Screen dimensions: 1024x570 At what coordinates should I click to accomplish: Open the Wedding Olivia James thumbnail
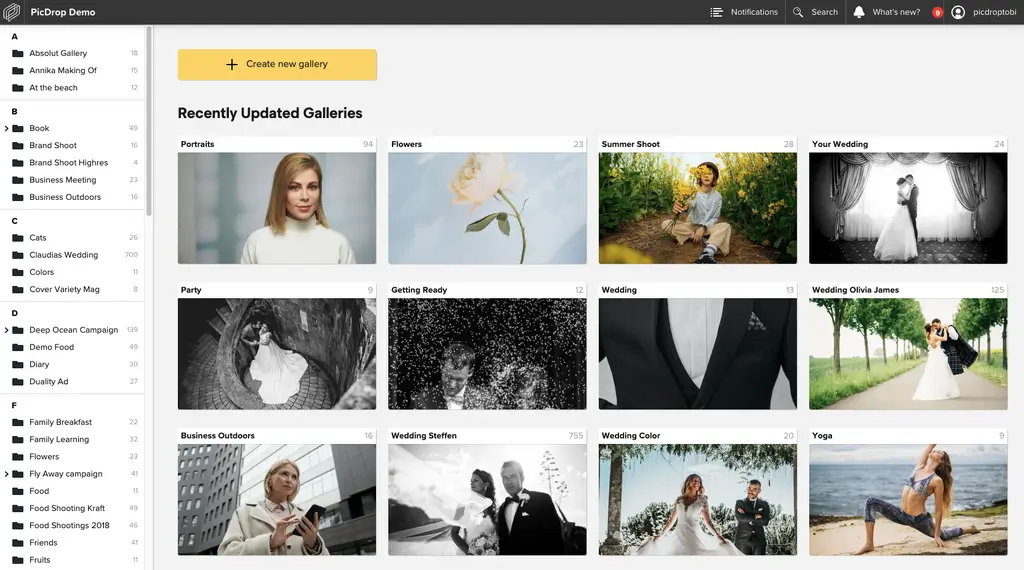point(908,354)
